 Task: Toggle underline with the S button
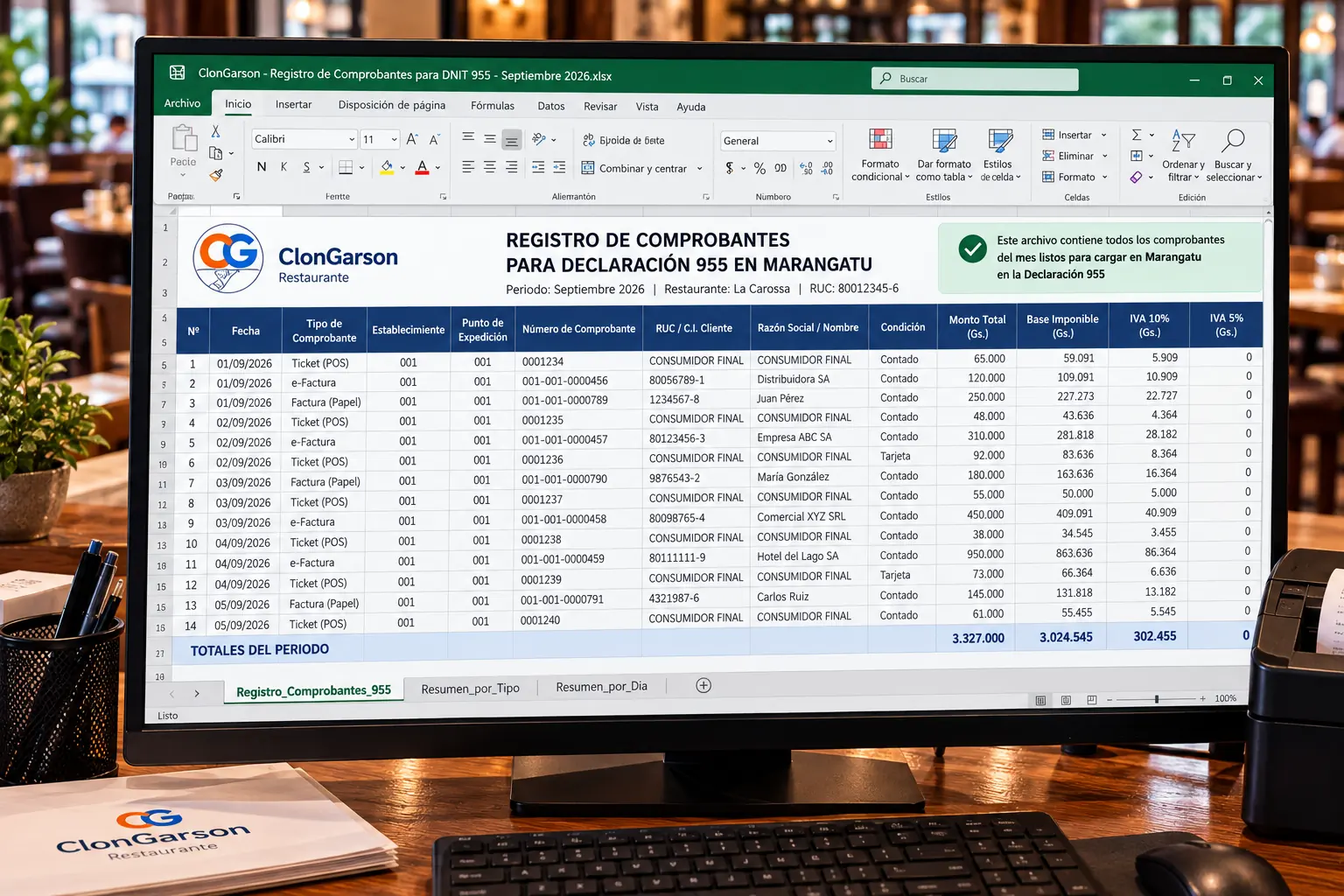pos(306,167)
